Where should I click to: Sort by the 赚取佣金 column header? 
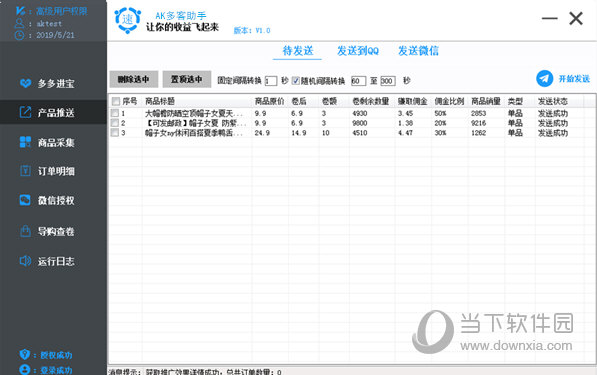coord(413,101)
